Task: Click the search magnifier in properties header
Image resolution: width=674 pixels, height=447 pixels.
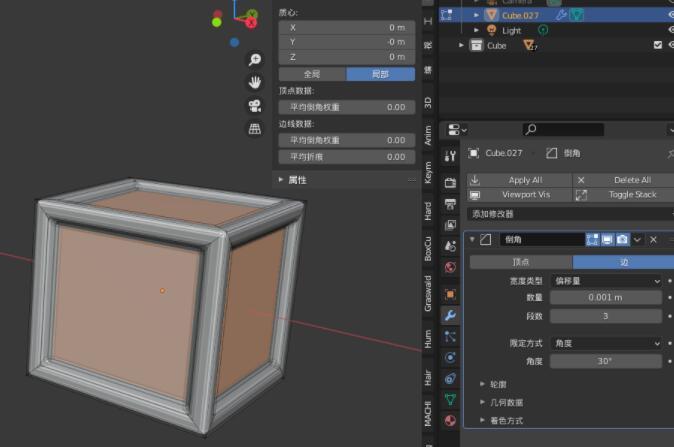Action: (531, 129)
